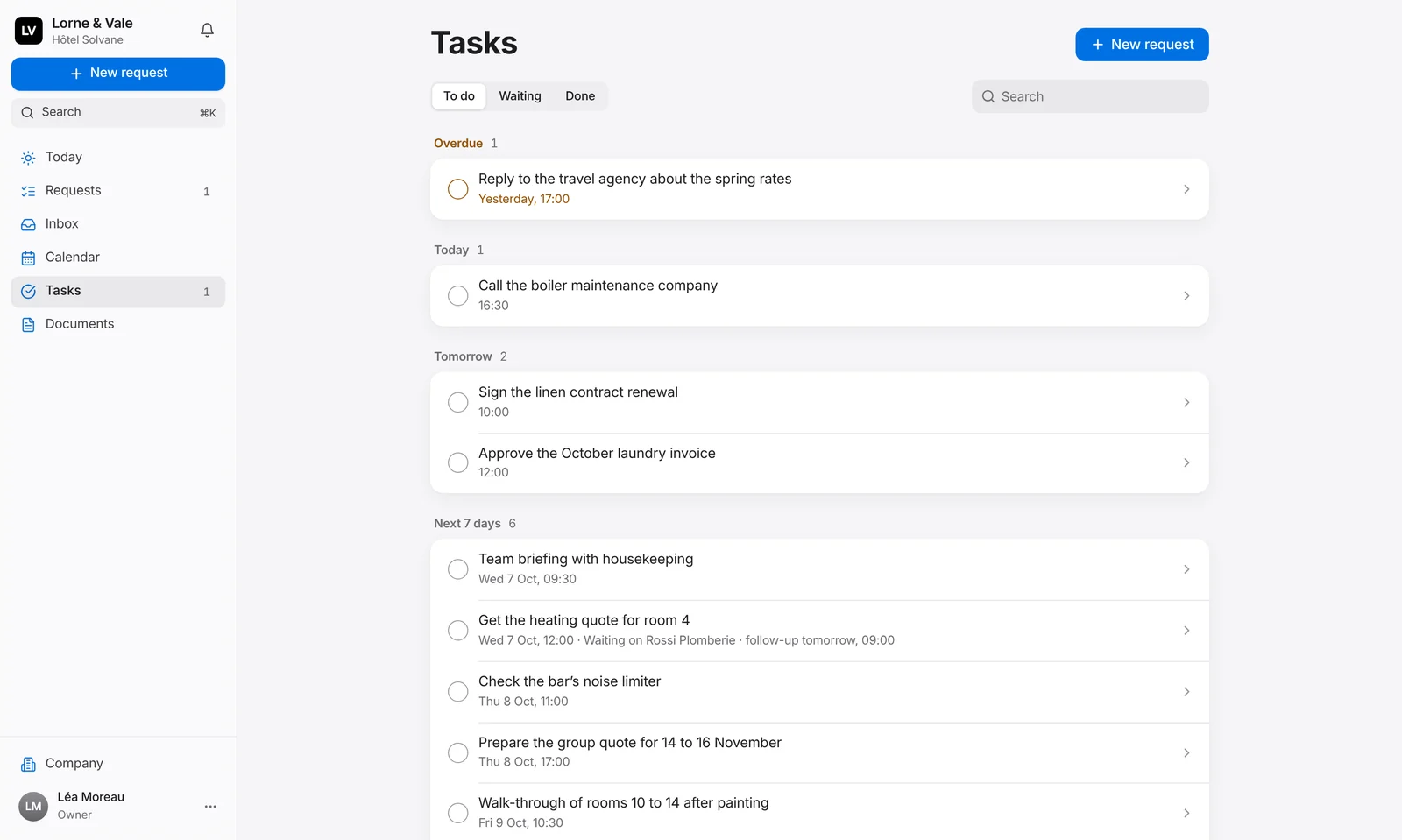Switch to the To do tab
Viewport: 1402px width, 840px height.
(x=459, y=96)
